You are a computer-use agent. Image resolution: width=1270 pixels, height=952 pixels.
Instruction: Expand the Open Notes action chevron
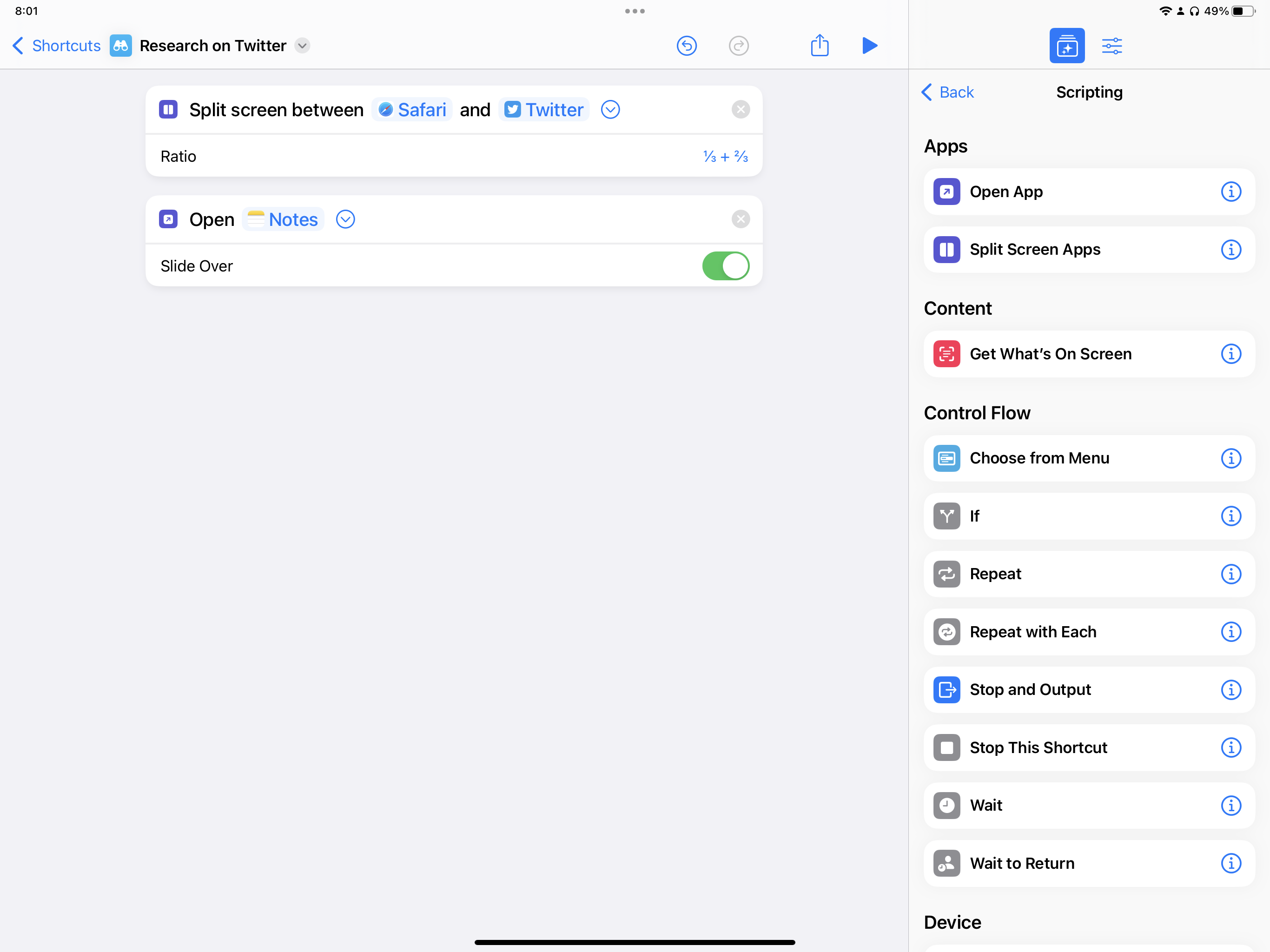[x=345, y=219]
